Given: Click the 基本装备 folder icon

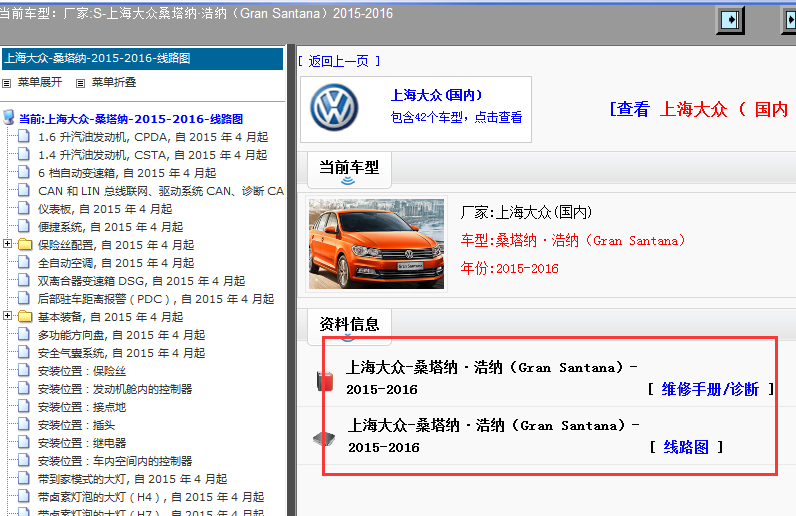Looking at the screenshot, I should [x=25, y=317].
